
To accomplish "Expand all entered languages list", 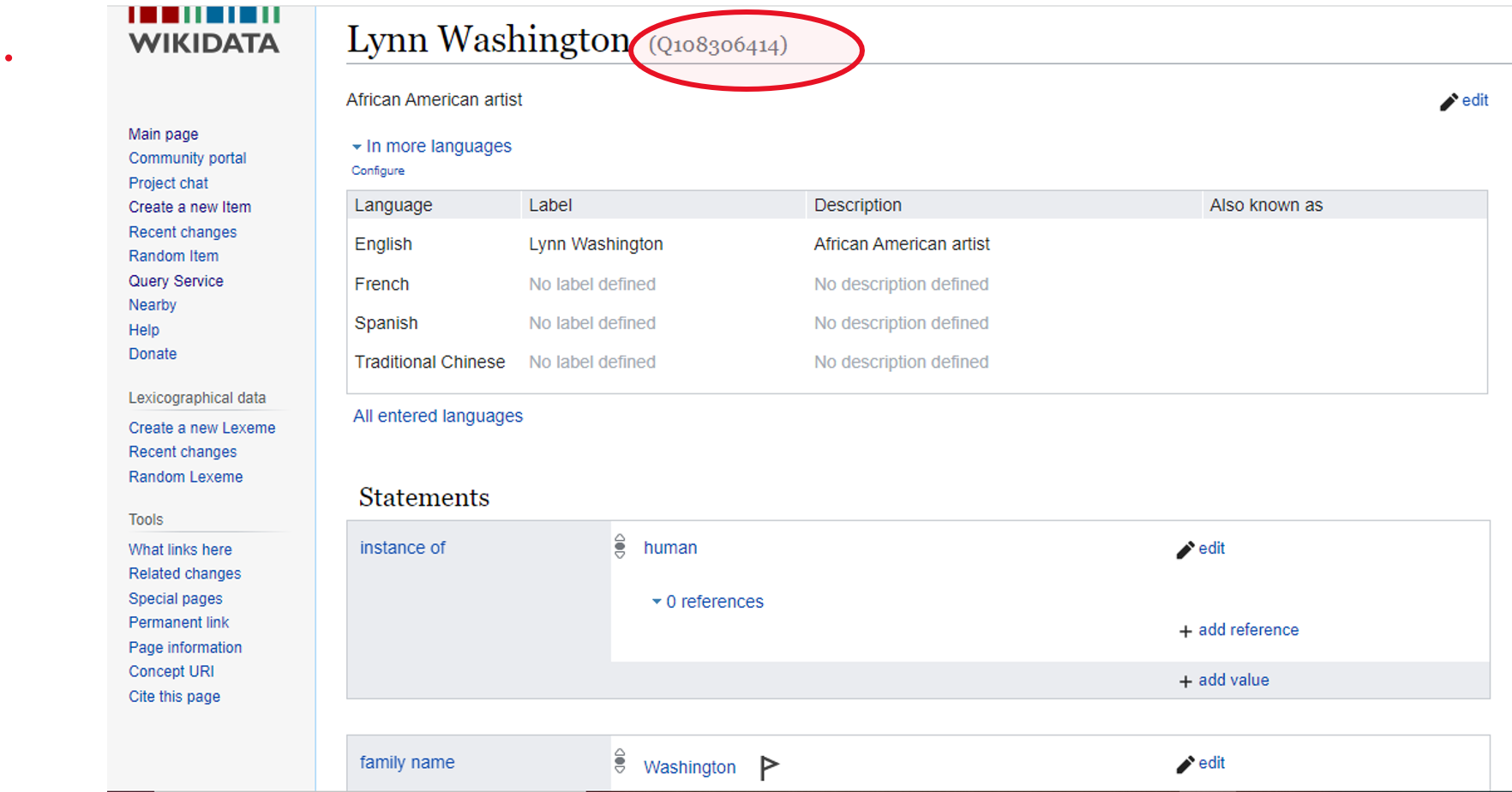I will (x=437, y=416).
